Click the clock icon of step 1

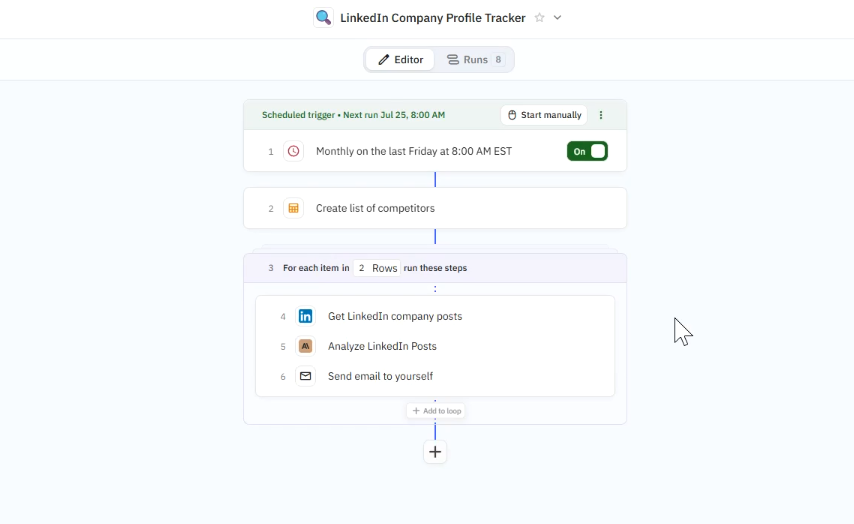(294, 151)
